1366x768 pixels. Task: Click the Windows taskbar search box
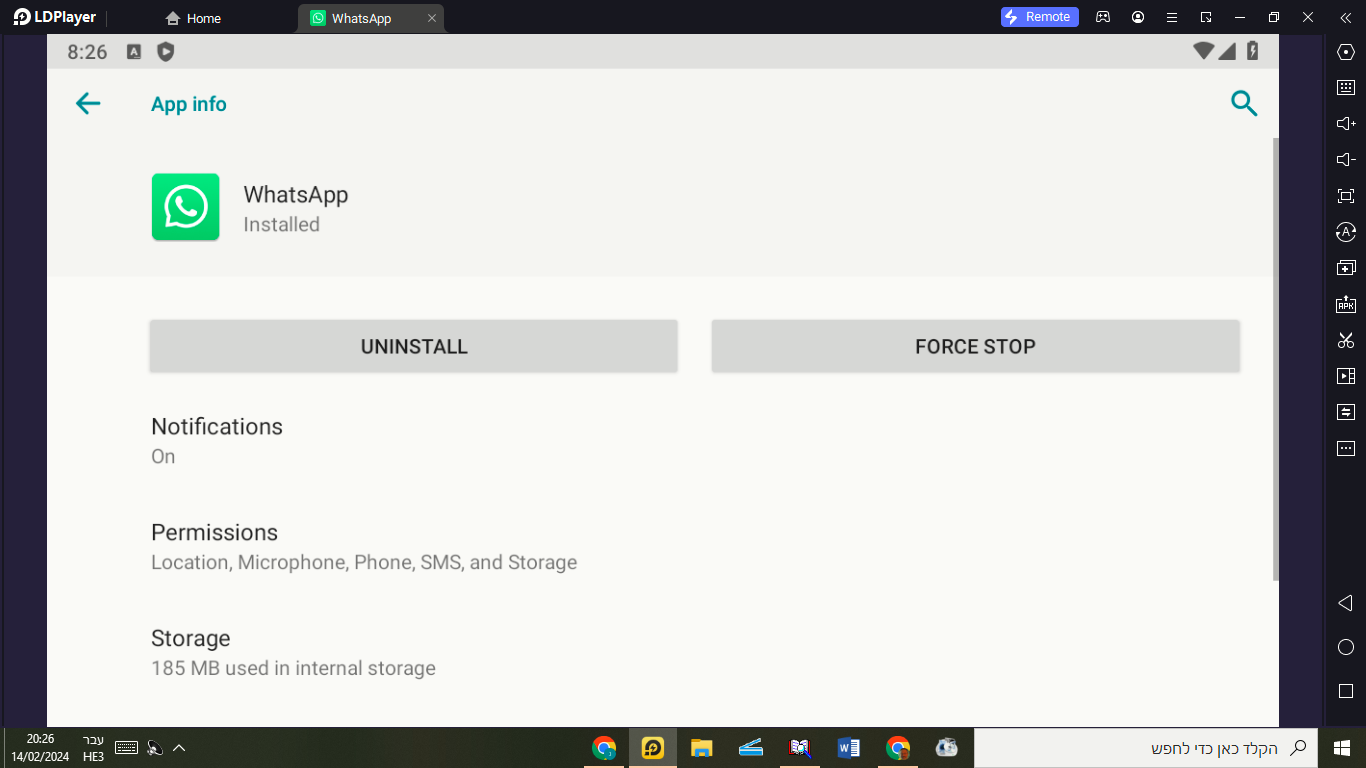pyautogui.click(x=1144, y=748)
